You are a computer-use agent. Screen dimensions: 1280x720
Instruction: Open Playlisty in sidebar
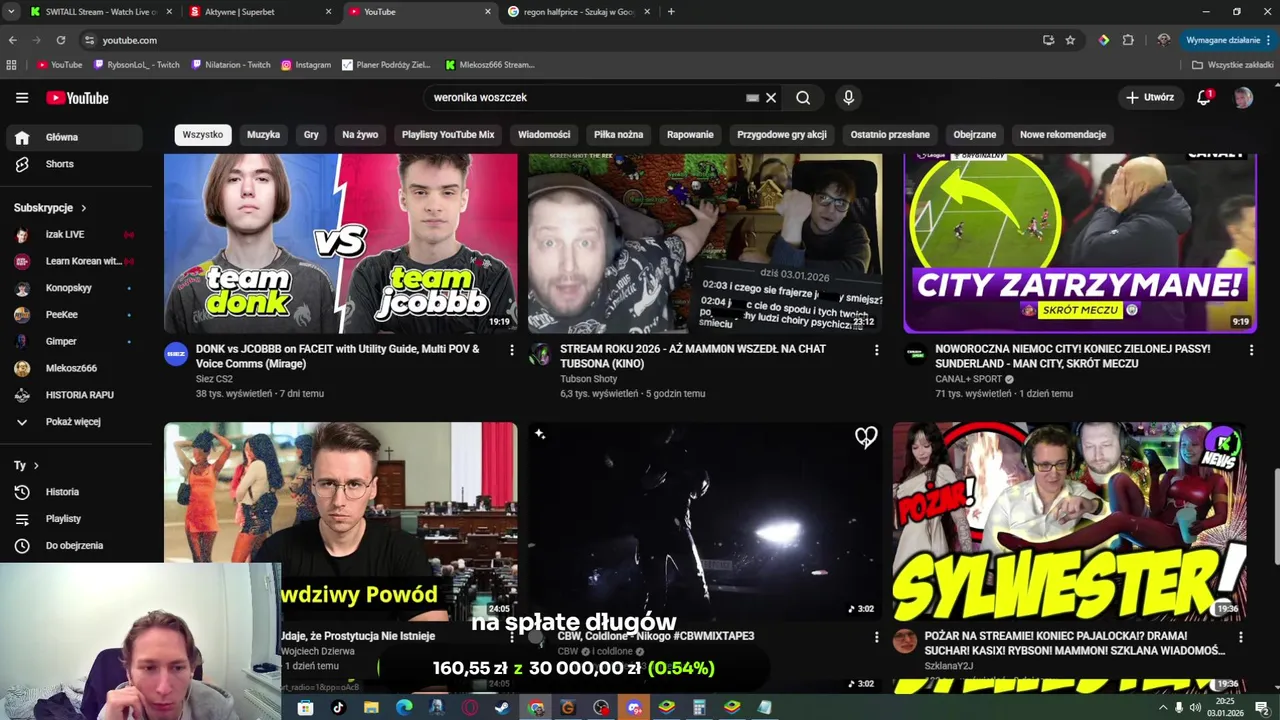72,519
